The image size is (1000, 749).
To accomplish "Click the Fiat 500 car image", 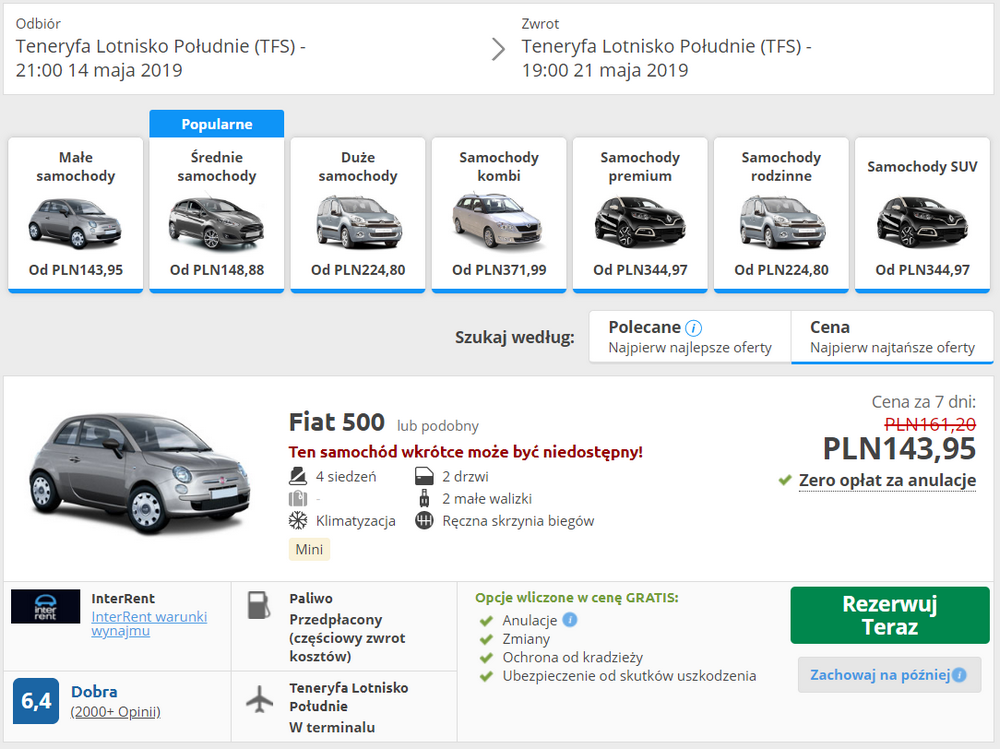I will 140,473.
